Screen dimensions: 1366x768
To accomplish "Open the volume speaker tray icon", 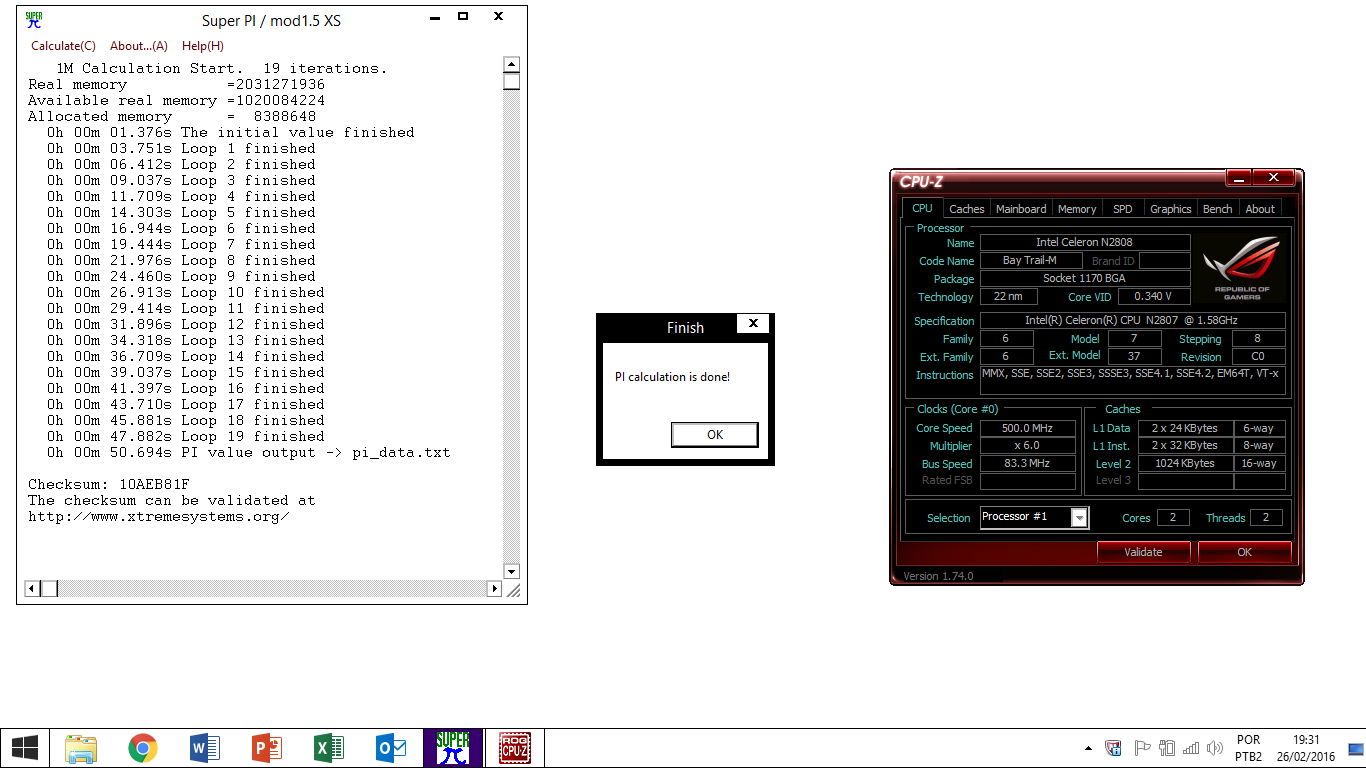I will click(1215, 748).
